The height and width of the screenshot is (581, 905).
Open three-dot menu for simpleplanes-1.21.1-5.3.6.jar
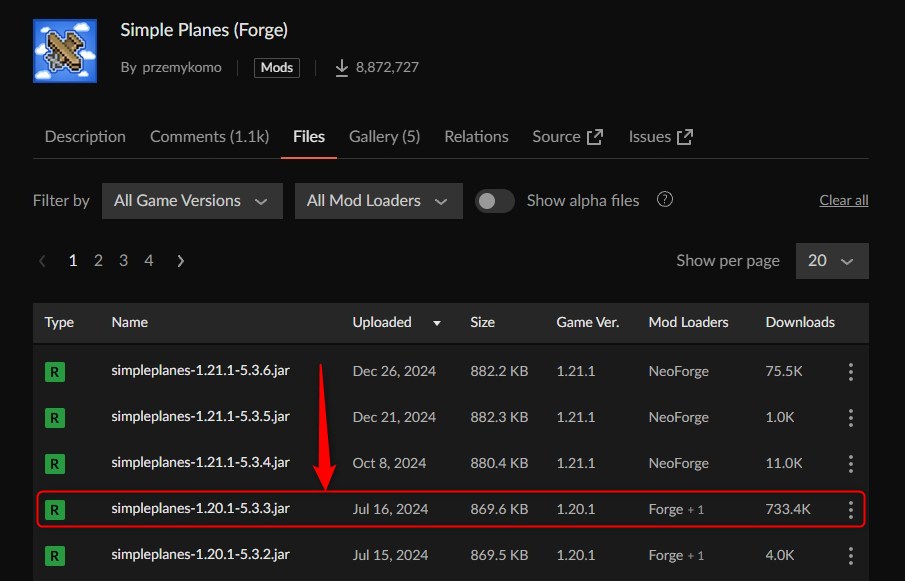point(850,372)
